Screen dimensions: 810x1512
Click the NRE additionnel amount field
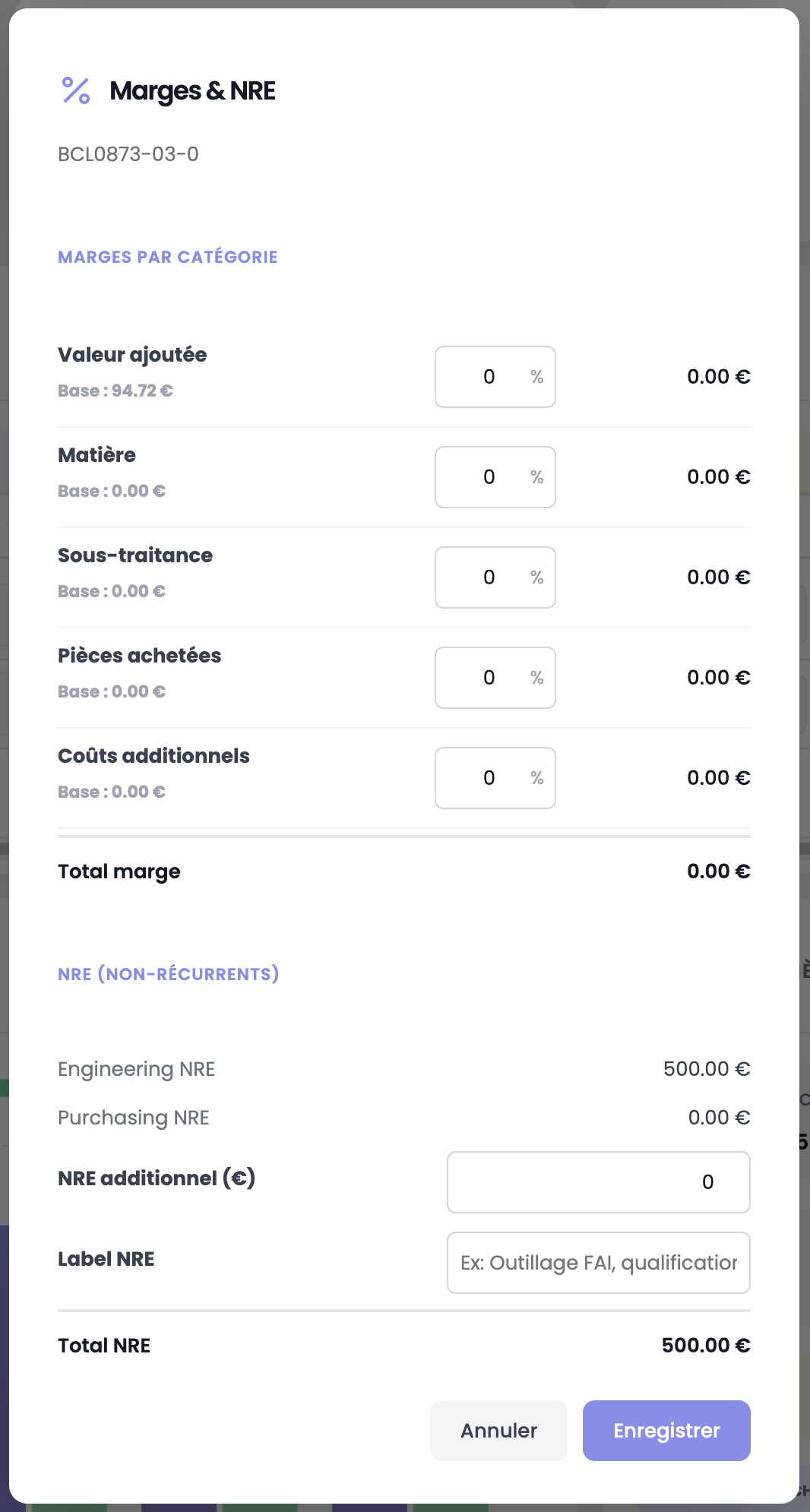(x=598, y=1182)
